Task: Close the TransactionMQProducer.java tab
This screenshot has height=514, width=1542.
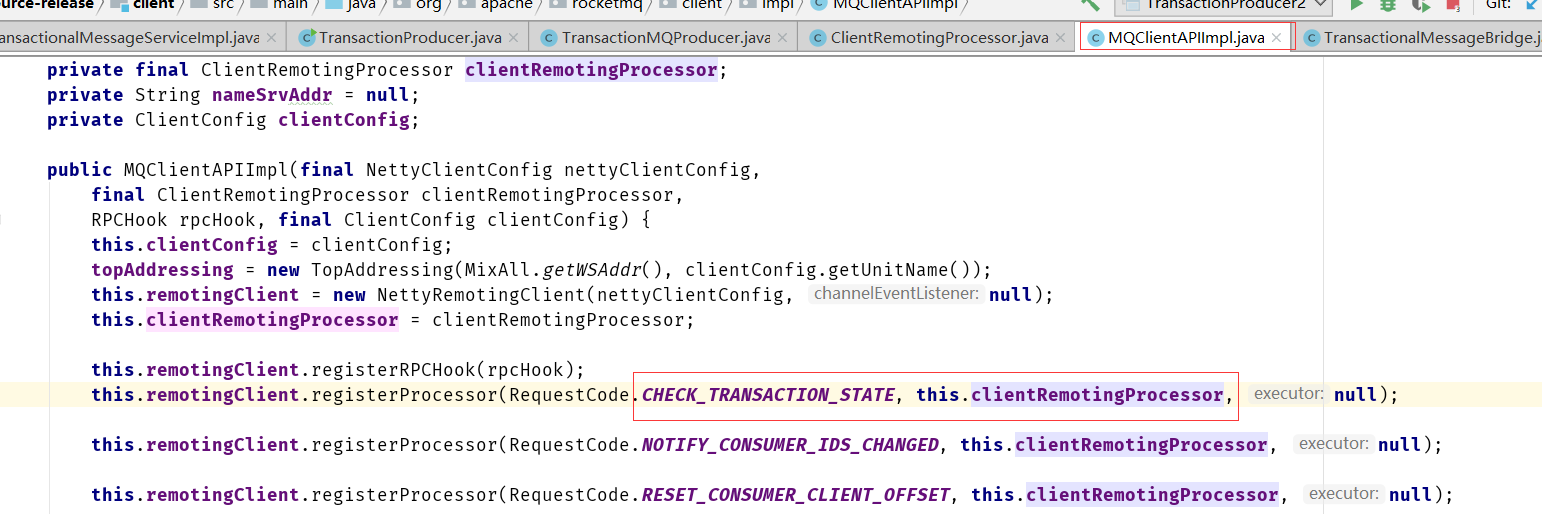Action: point(783,38)
